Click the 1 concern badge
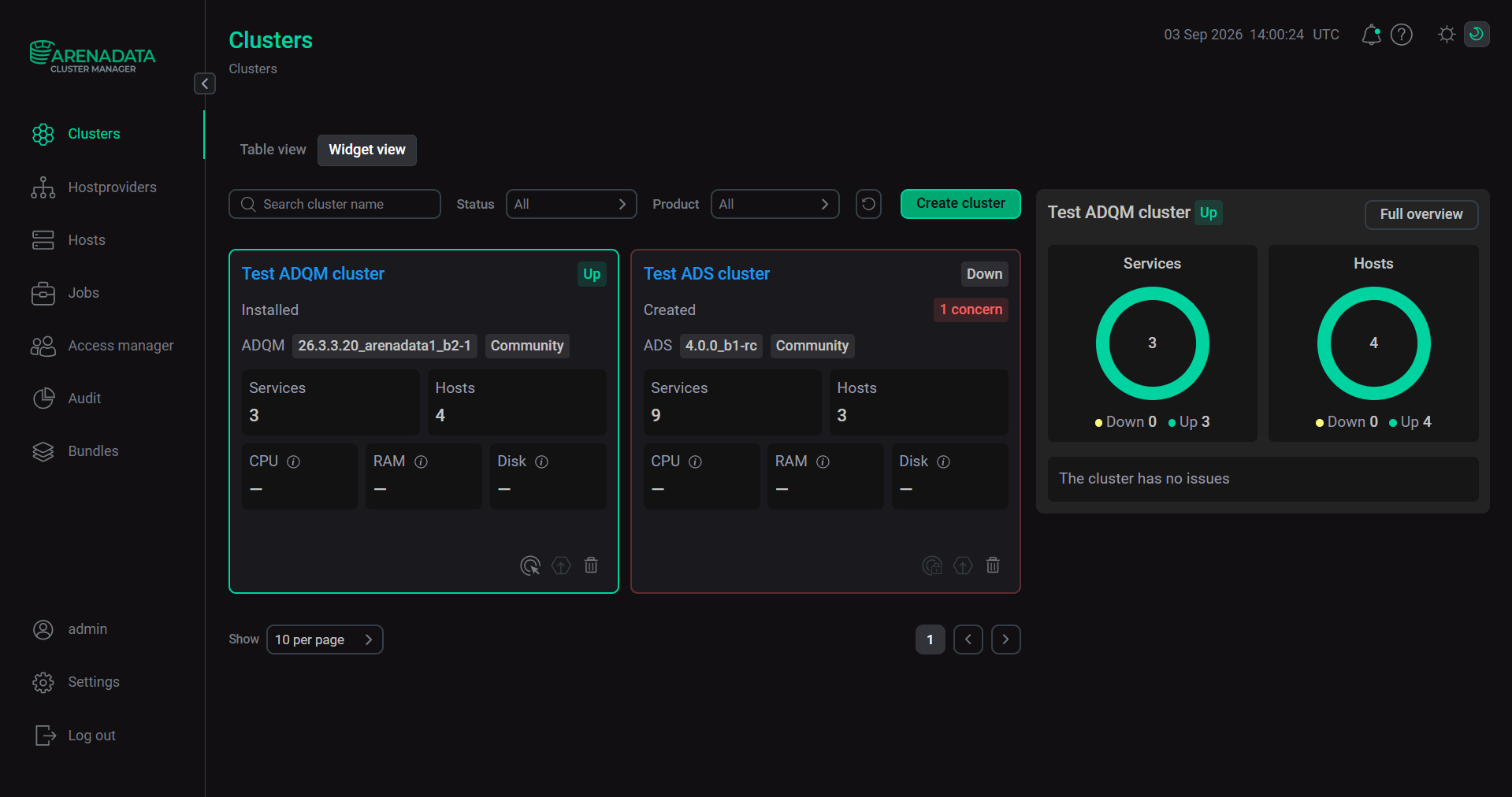 971,310
